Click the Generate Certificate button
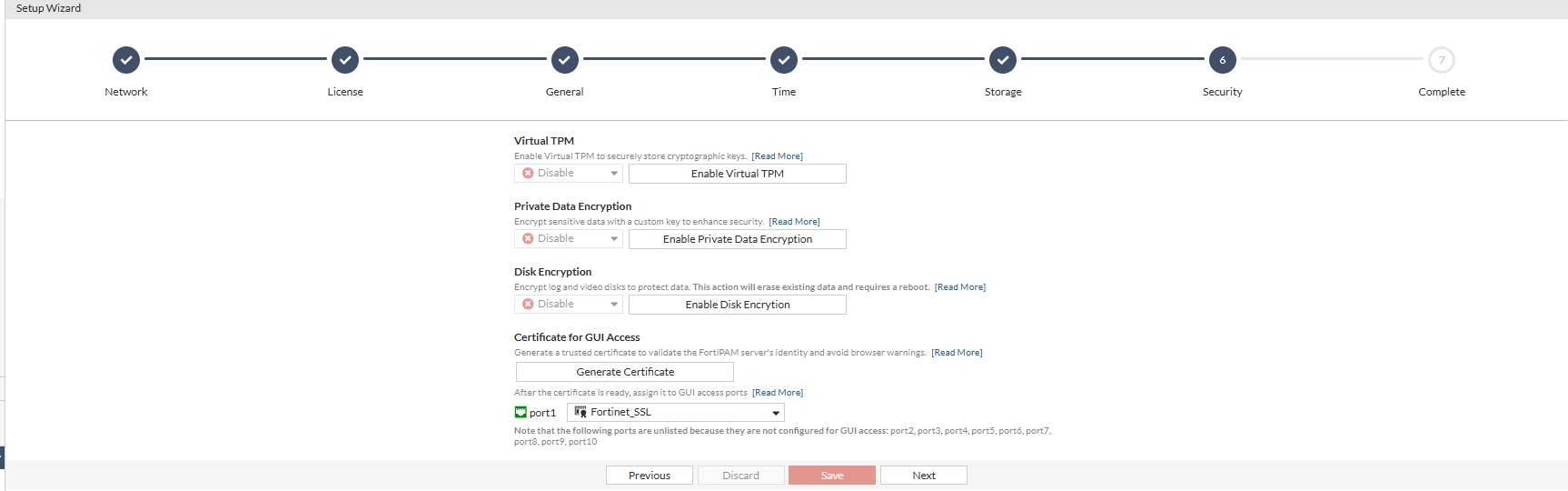 click(x=625, y=372)
